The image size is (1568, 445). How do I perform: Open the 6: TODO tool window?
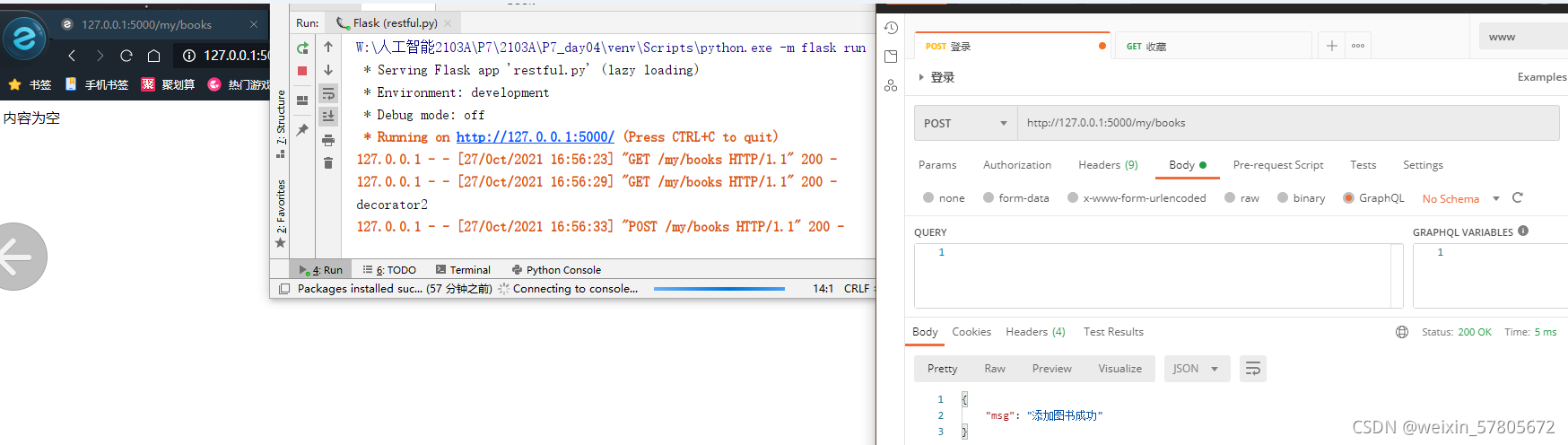(389, 270)
